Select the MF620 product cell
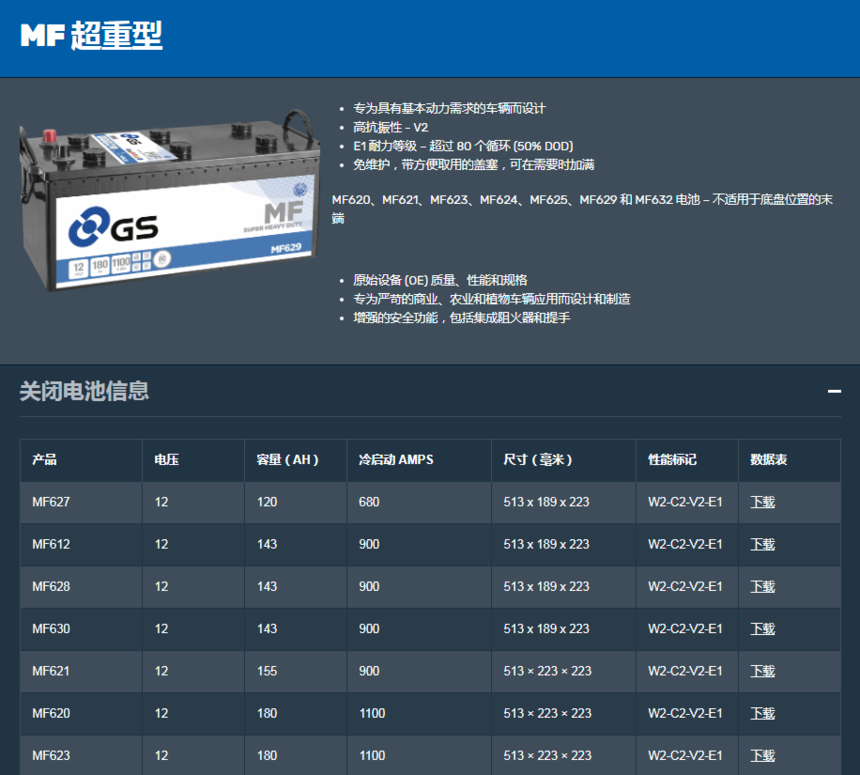Screen dimensions: 860x775 coord(81,713)
